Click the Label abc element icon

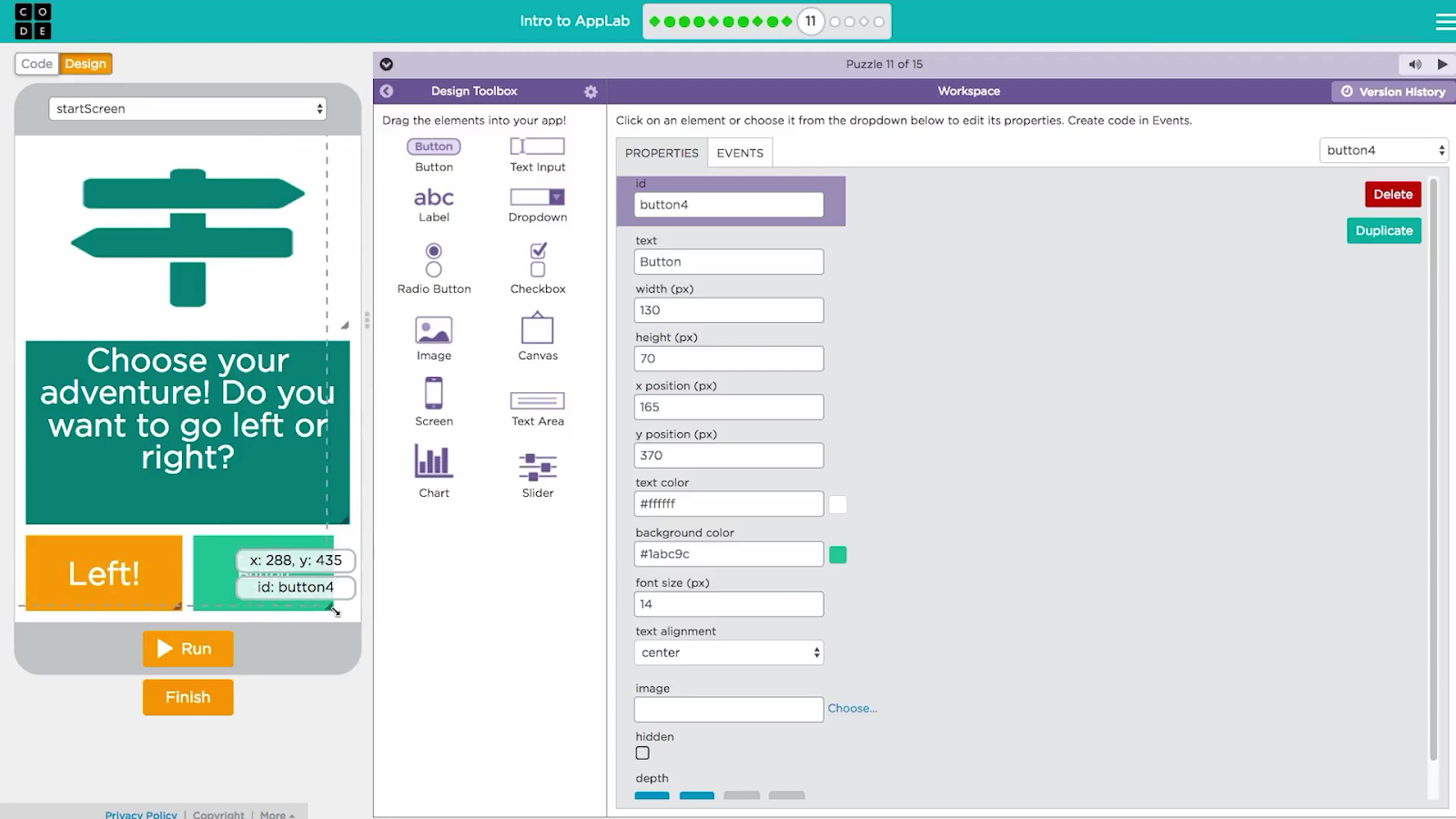tap(433, 197)
